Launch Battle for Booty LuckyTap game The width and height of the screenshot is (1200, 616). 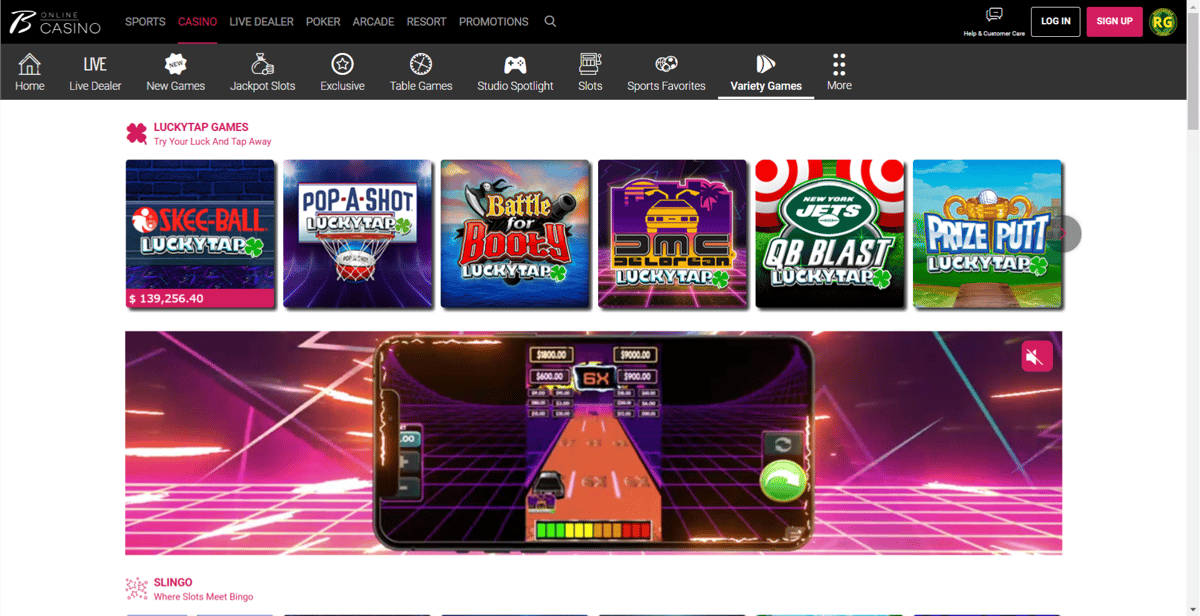[x=515, y=234]
